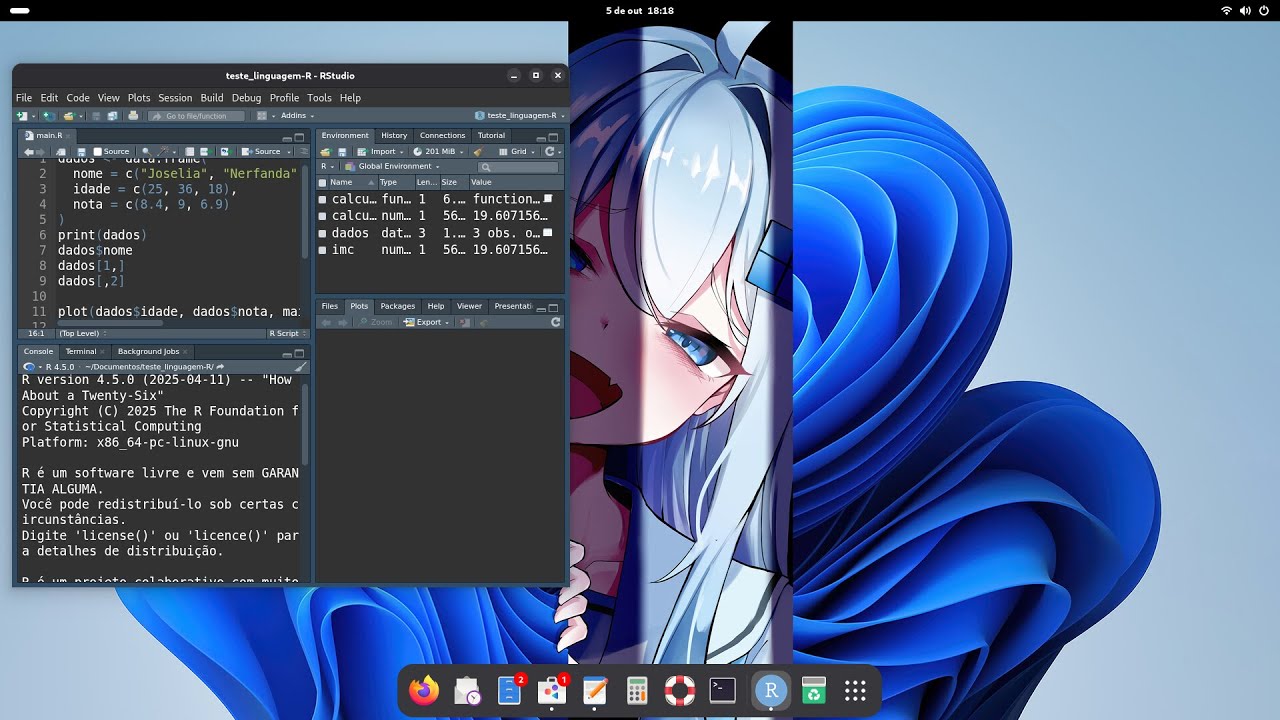Image resolution: width=1280 pixels, height=720 pixels.
Task: Open Firefox from the dock
Action: [x=424, y=690]
